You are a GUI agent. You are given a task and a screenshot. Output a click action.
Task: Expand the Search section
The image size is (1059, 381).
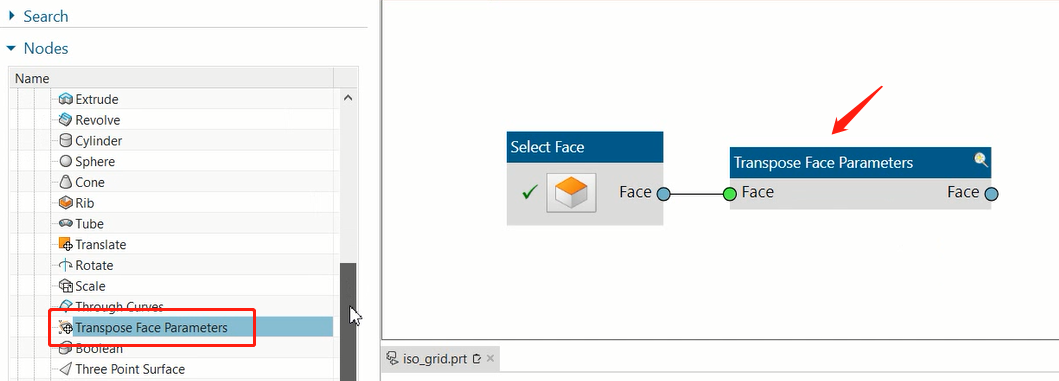[x=11, y=16]
